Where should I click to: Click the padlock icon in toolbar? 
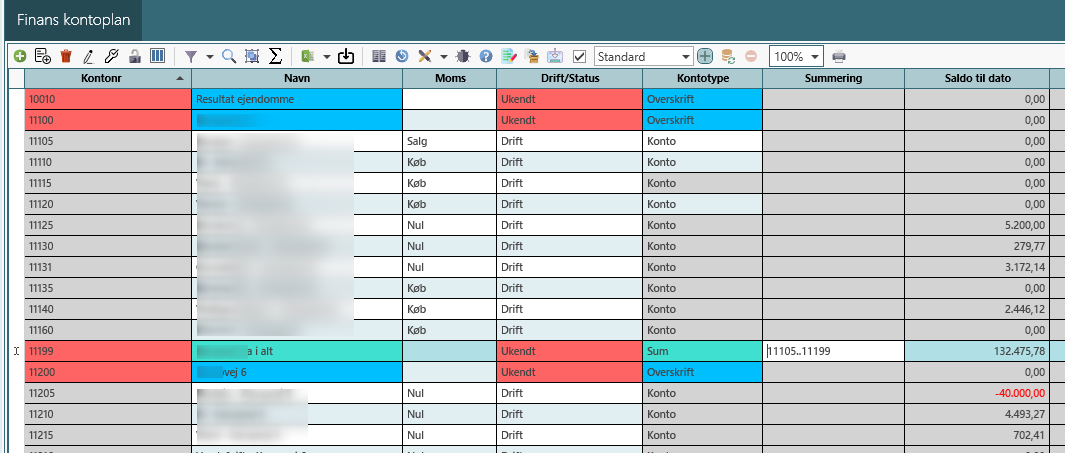134,57
